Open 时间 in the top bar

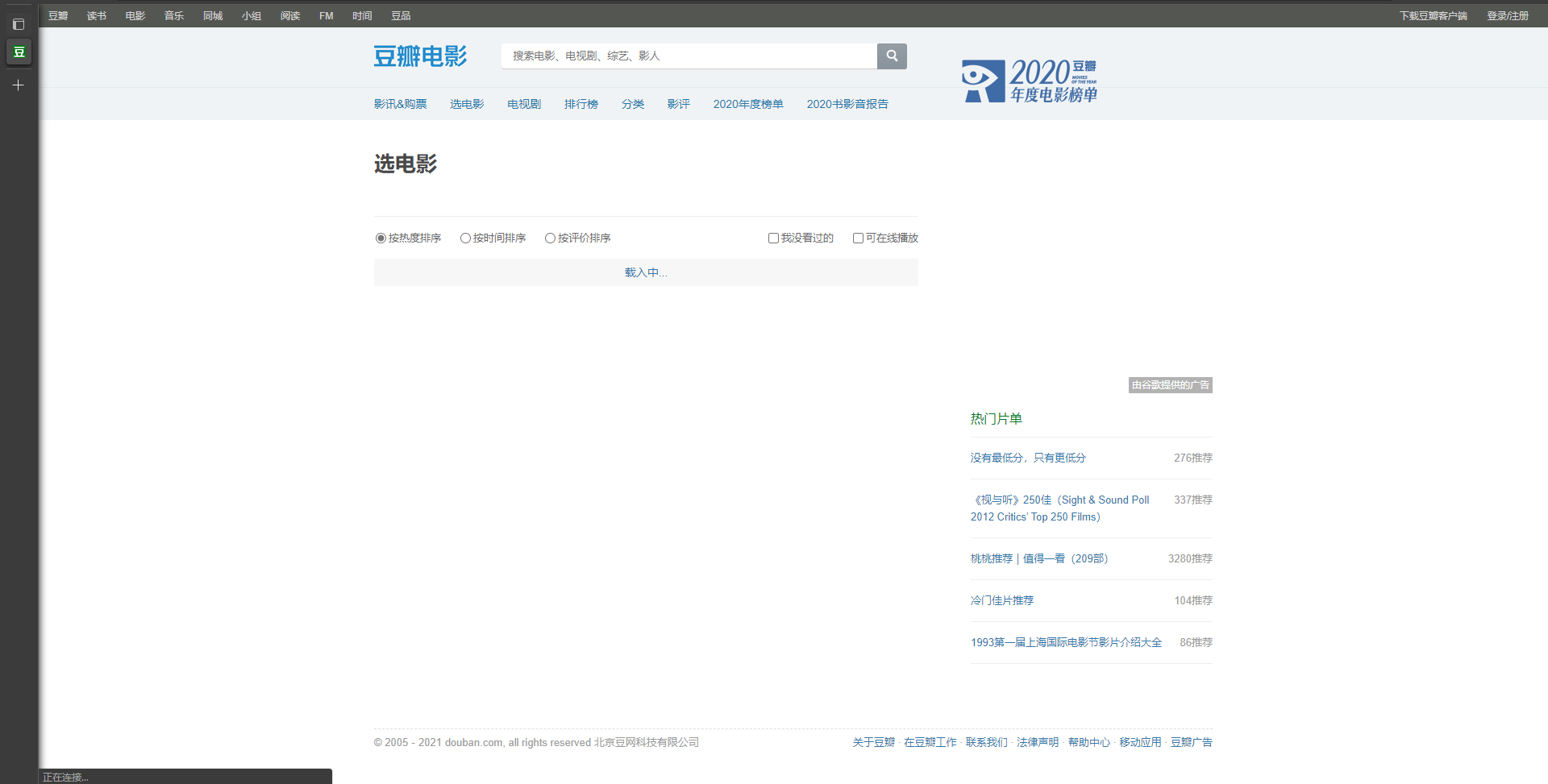coord(362,15)
